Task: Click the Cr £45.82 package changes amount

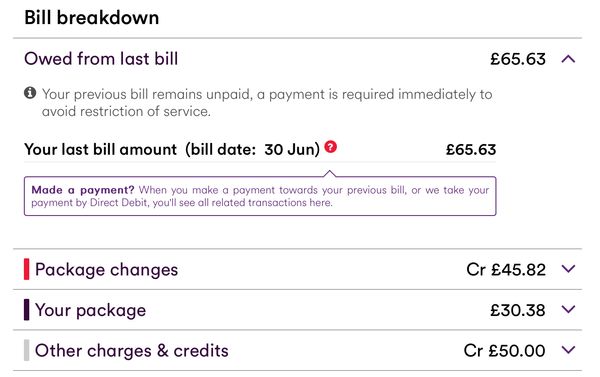Action: (x=506, y=269)
